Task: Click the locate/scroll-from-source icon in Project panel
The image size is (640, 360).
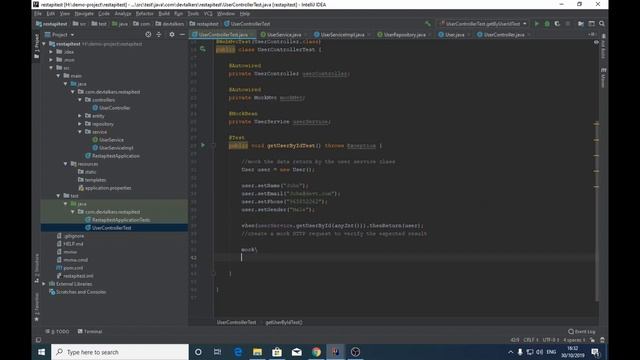Action: [148, 35]
